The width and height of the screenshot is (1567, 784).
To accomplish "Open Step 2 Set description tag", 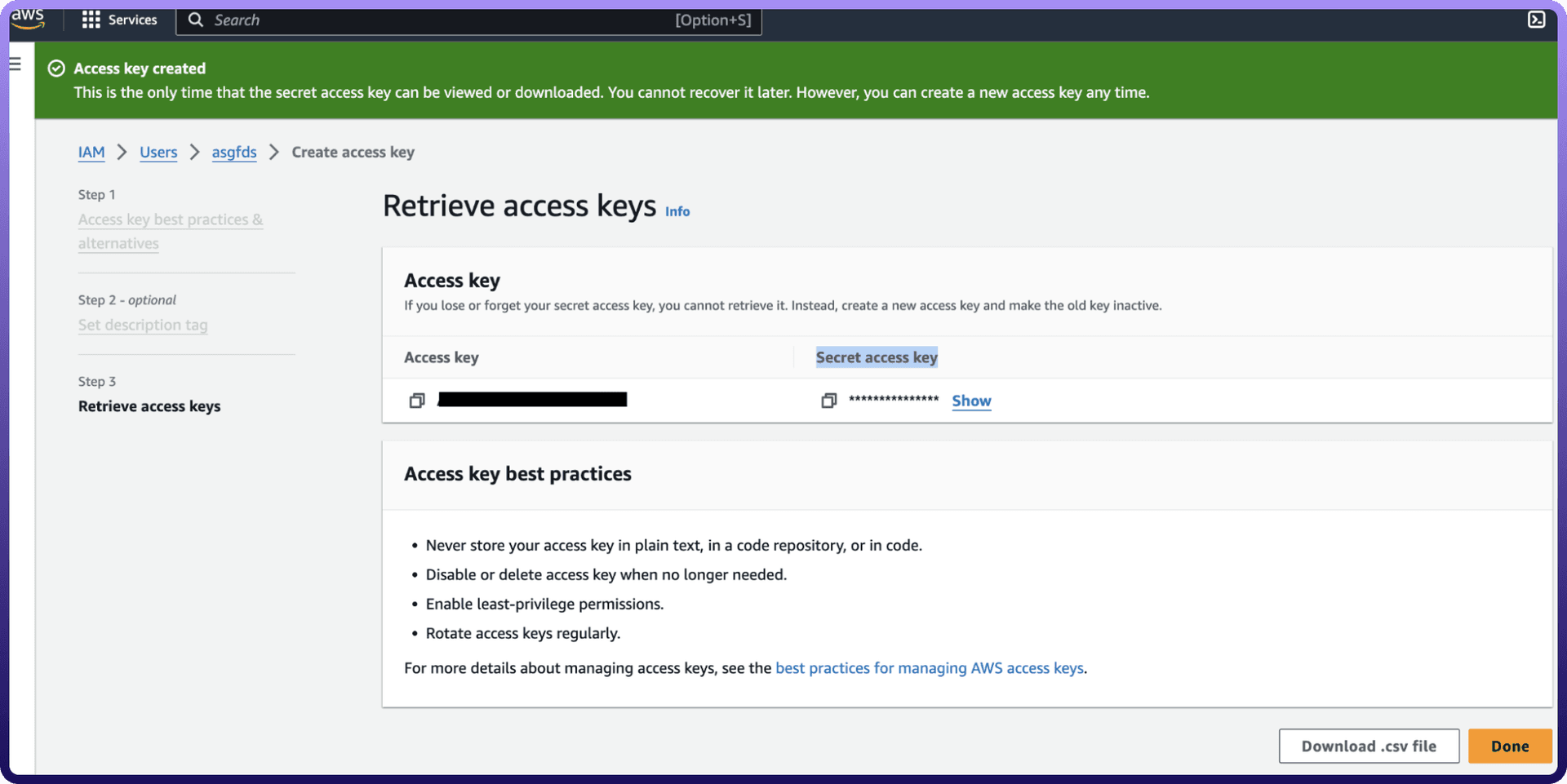I will 143,325.
